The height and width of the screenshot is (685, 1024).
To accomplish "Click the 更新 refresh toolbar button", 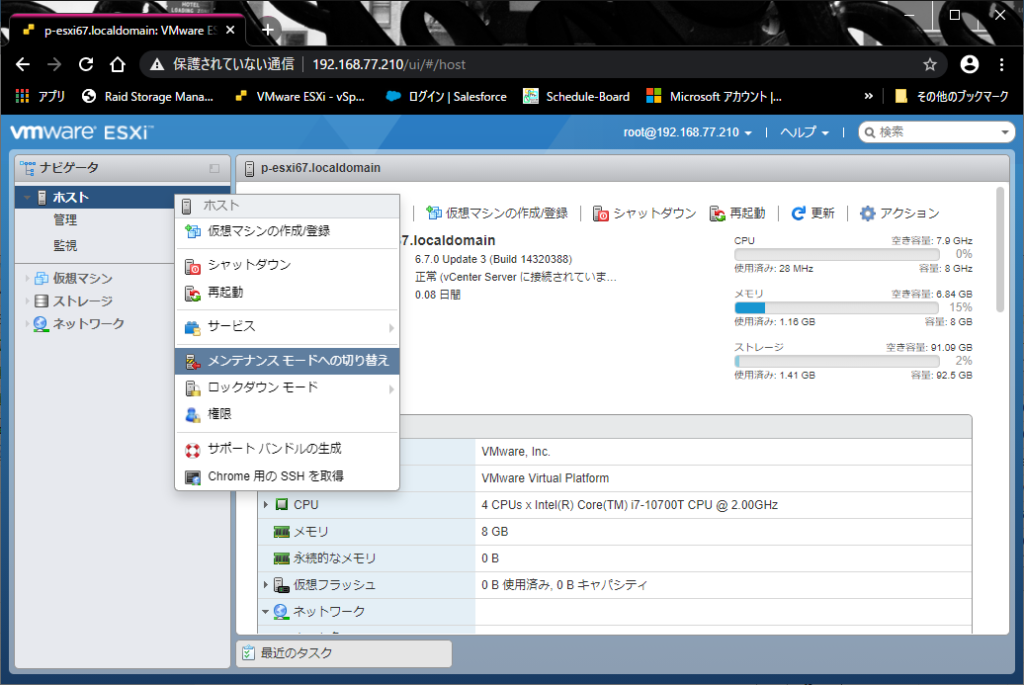I will tap(813, 213).
